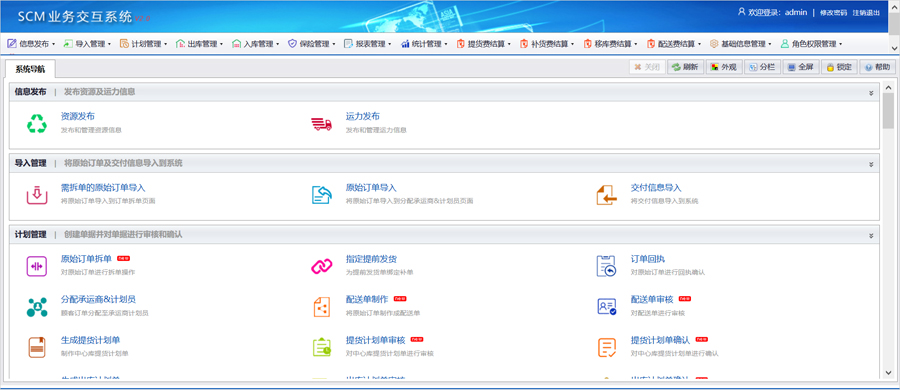Click the 运力发布 red truck icon
The width and height of the screenshot is (900, 390).
click(x=321, y=123)
